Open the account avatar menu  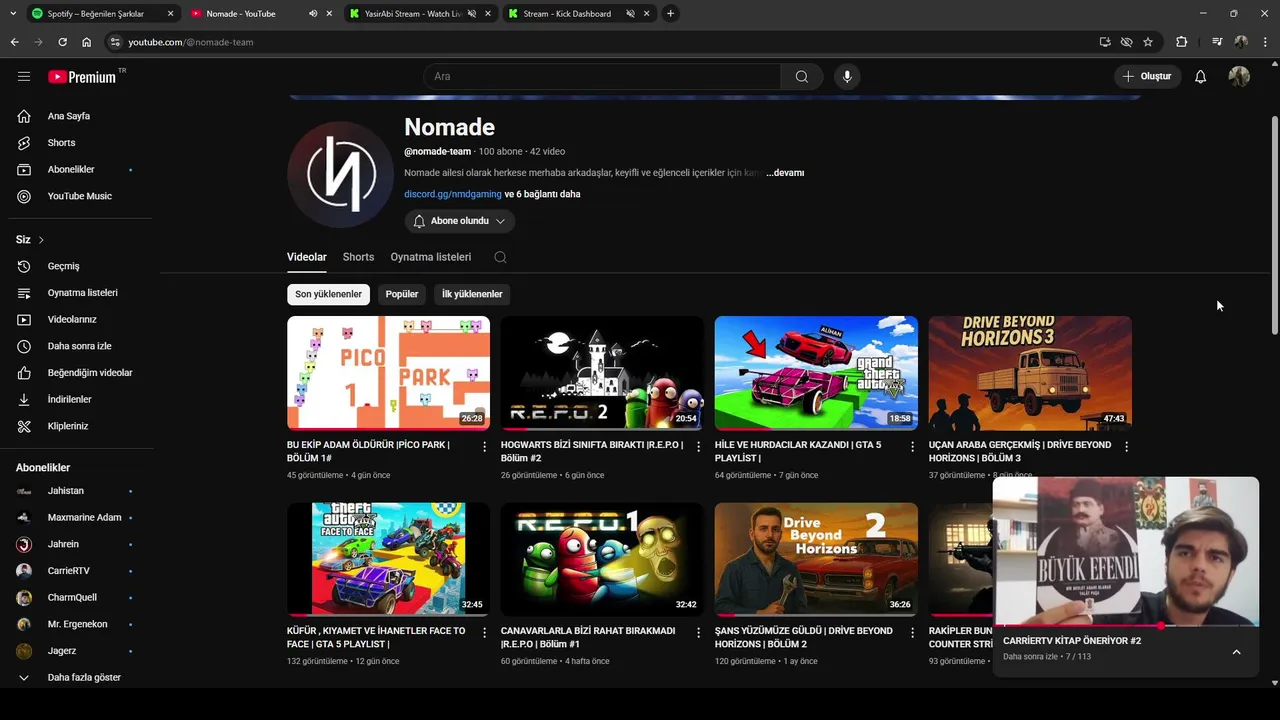click(1239, 77)
